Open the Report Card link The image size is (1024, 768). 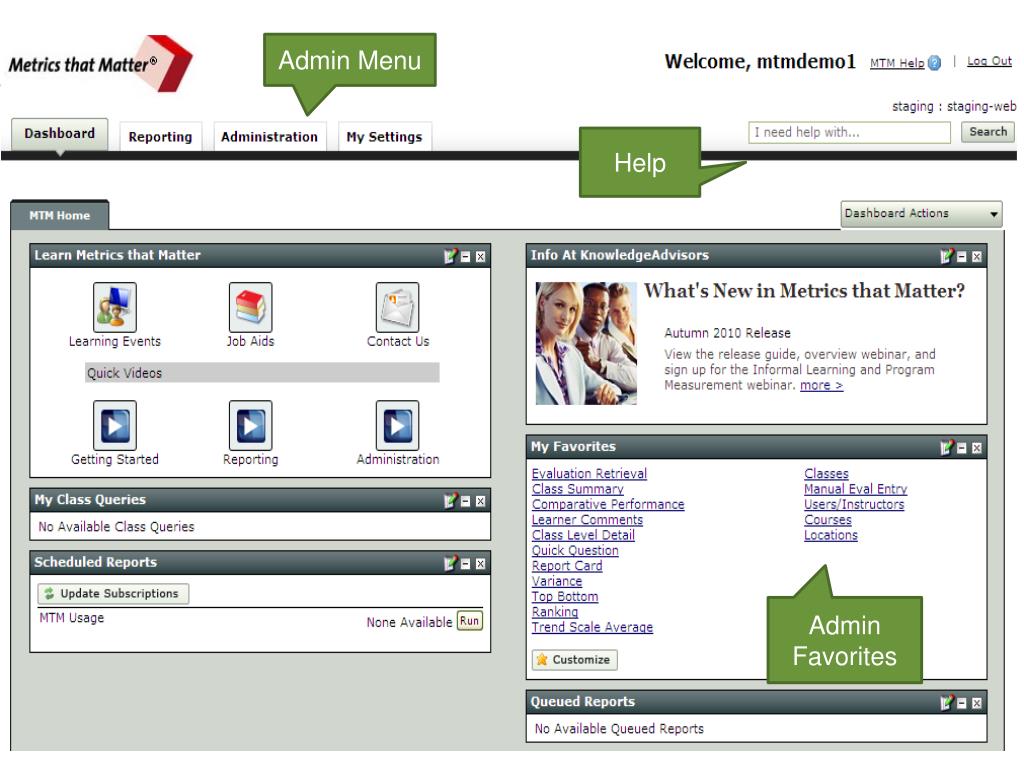pyautogui.click(x=567, y=566)
